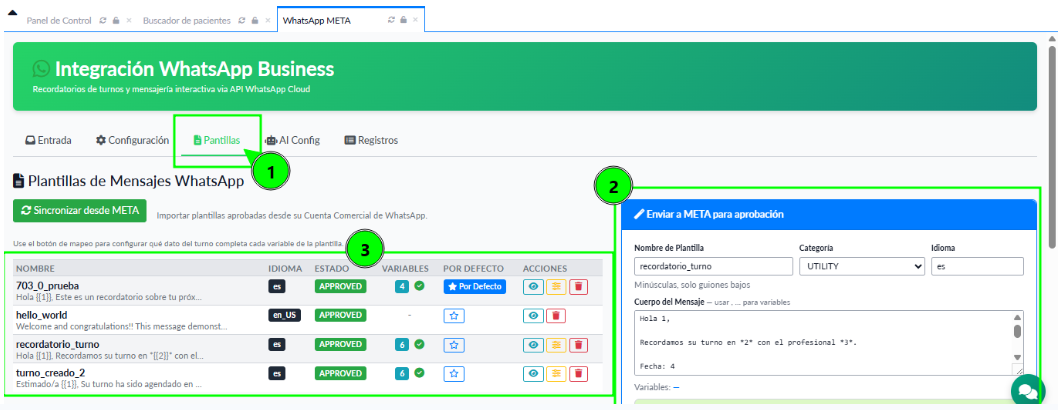The width and height of the screenshot is (1058, 410).
Task: Toggle Por Defecto on 703_0_prueba
Action: 474,287
